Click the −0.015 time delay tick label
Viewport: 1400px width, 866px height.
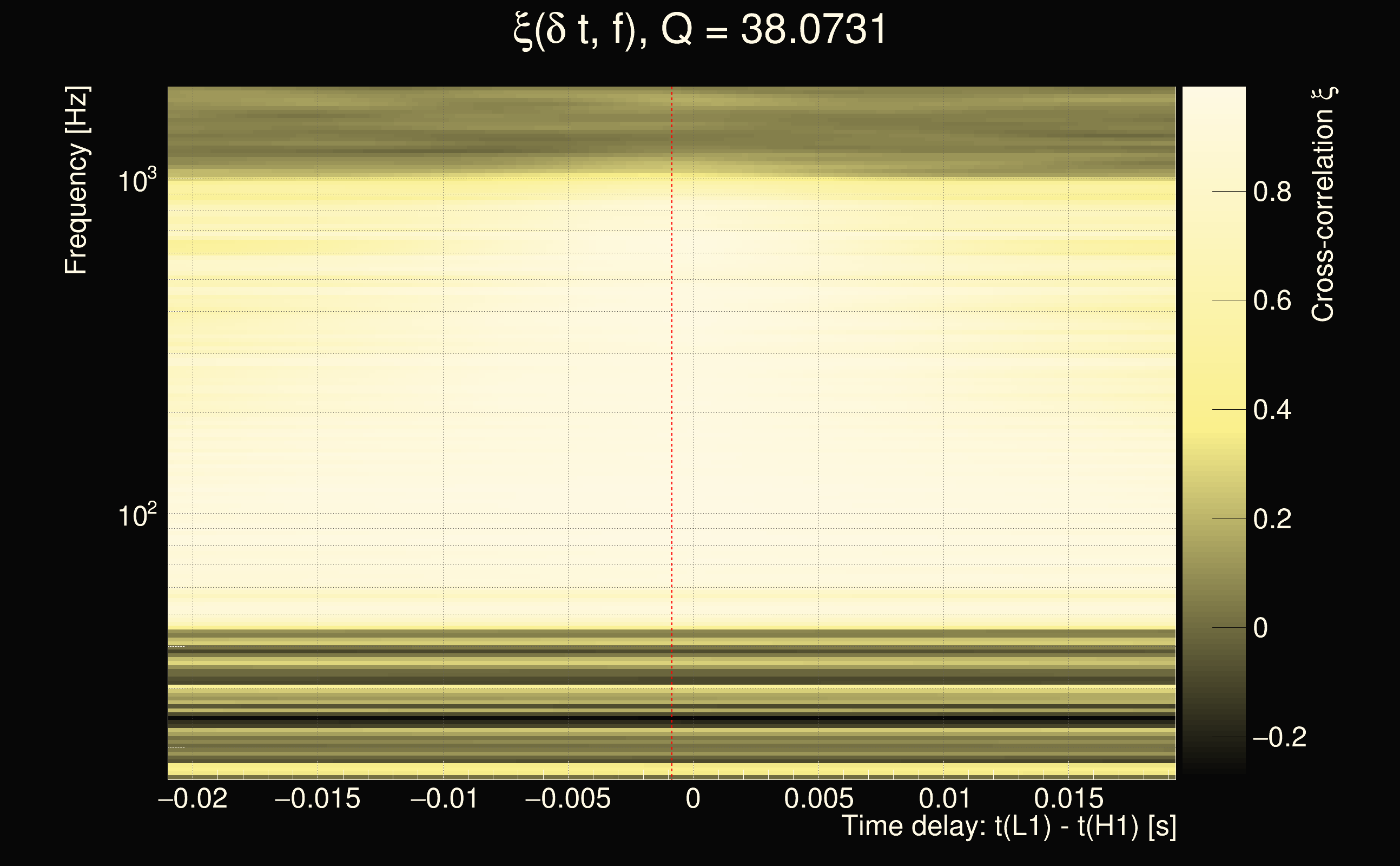(318, 798)
